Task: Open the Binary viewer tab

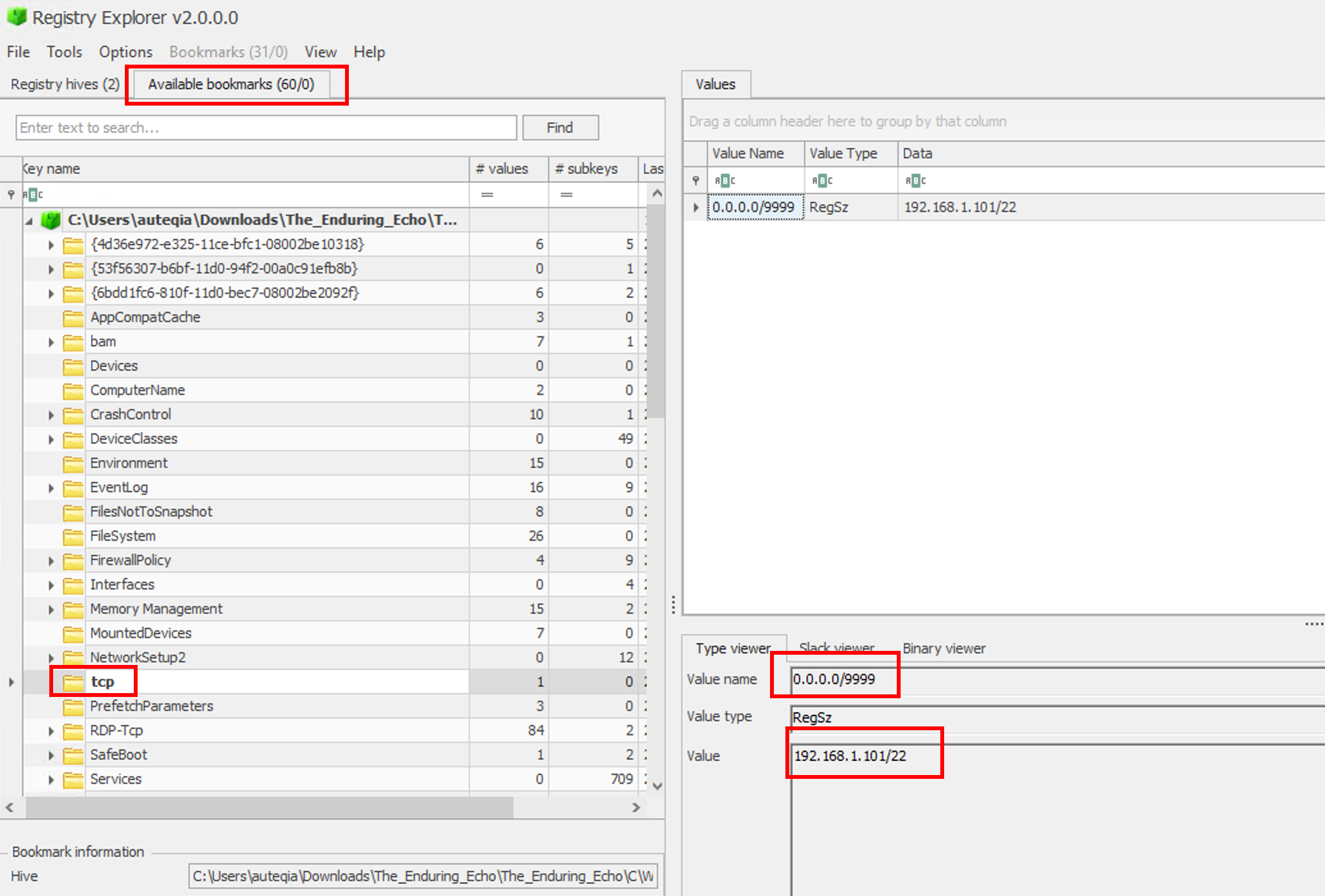Action: (944, 648)
